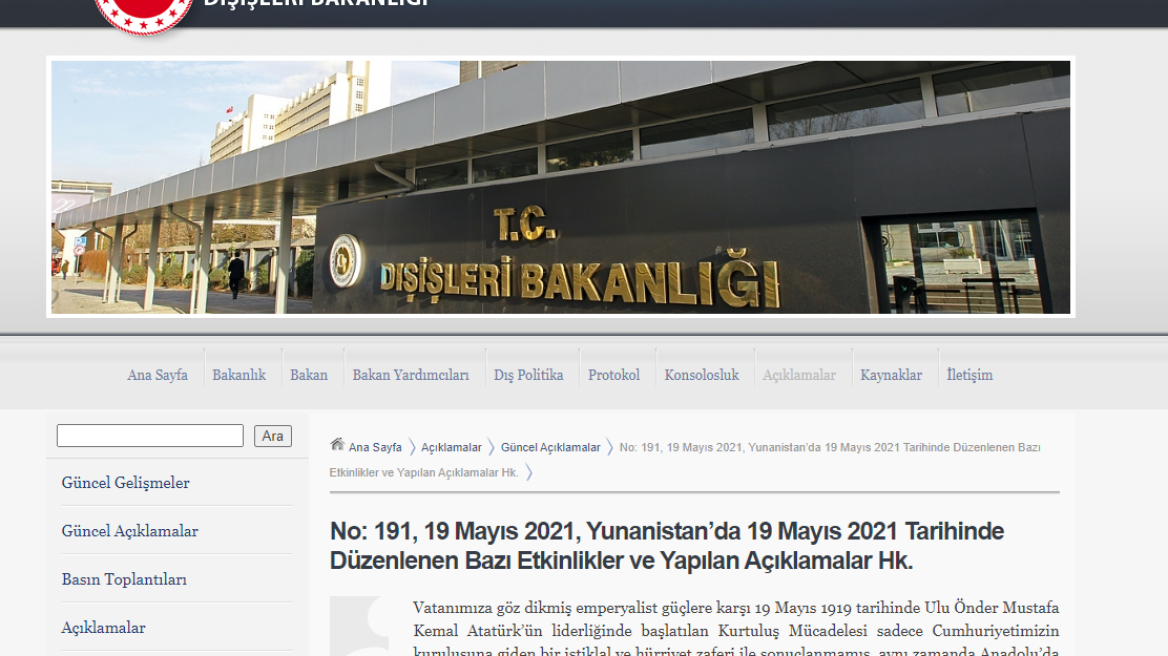Click the Dışişleri Bakanlığı building banner image
The width and height of the screenshot is (1168, 656).
560,187
